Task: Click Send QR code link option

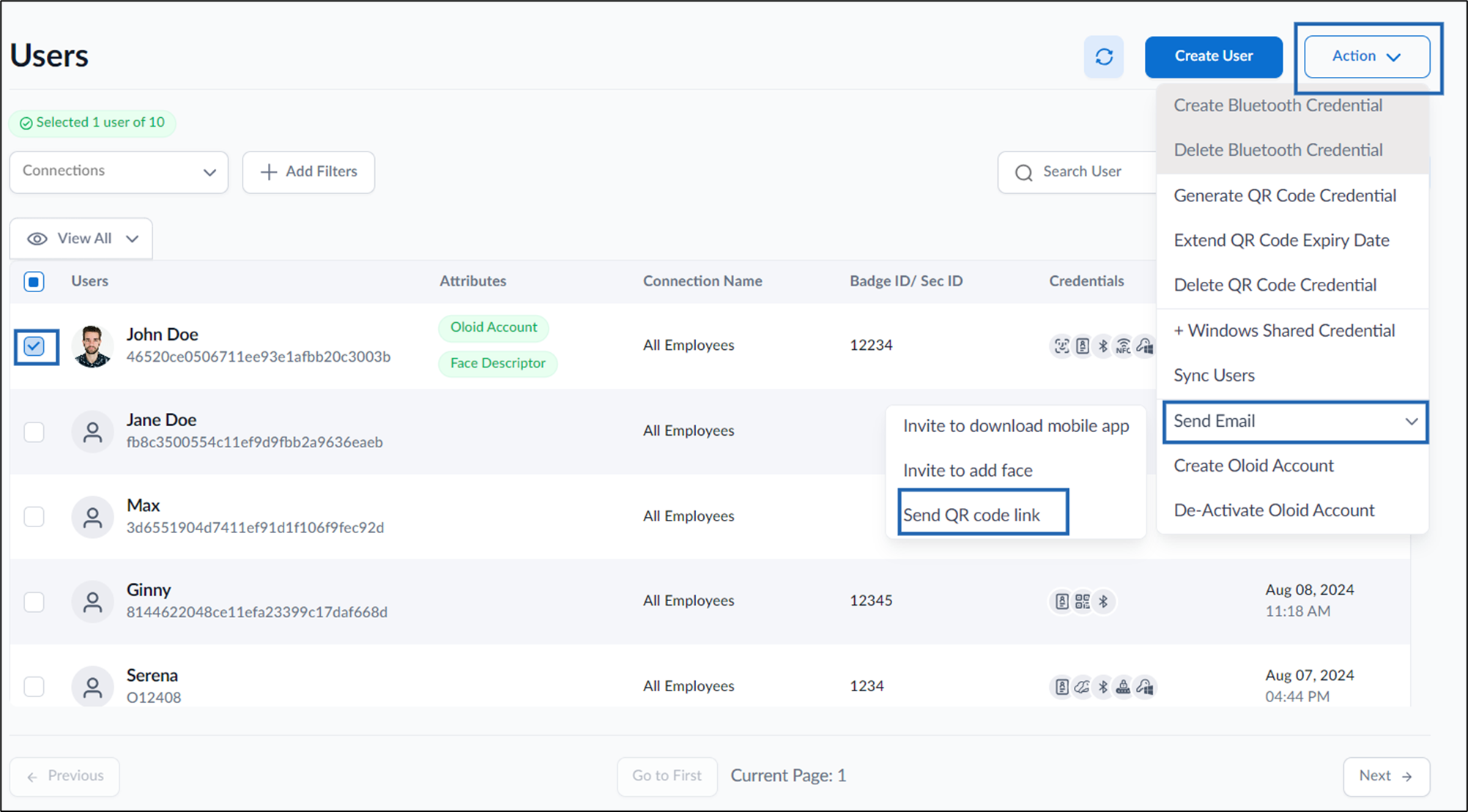Action: (x=971, y=515)
